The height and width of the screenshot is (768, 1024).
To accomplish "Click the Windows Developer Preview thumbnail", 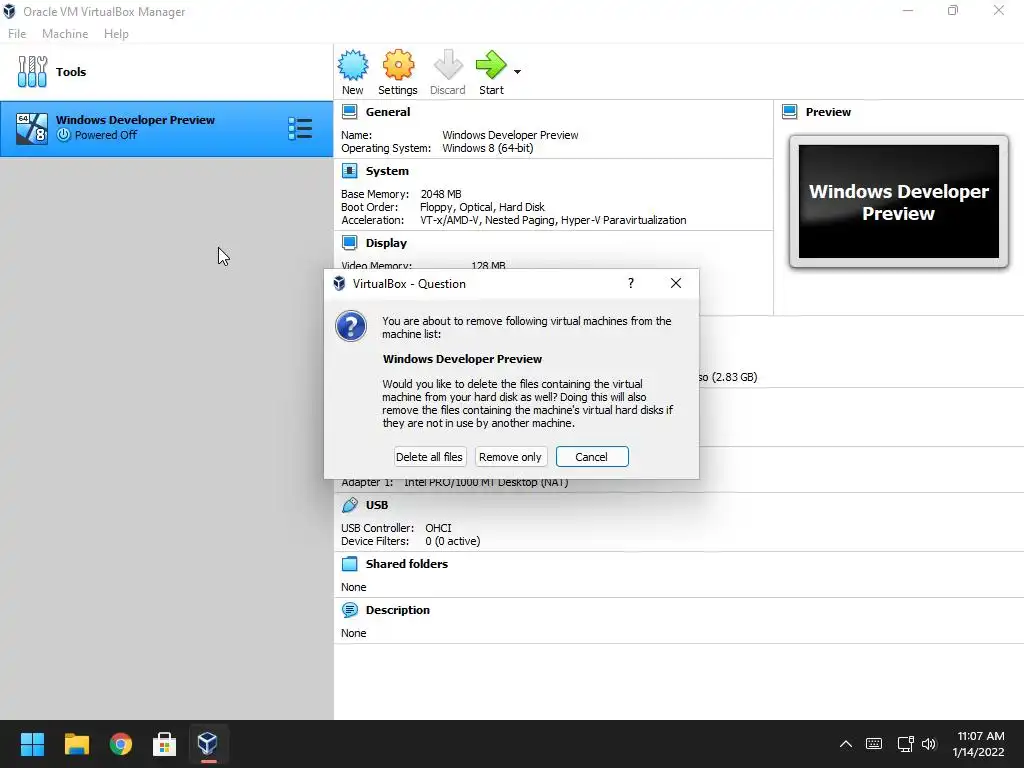I will tap(899, 202).
